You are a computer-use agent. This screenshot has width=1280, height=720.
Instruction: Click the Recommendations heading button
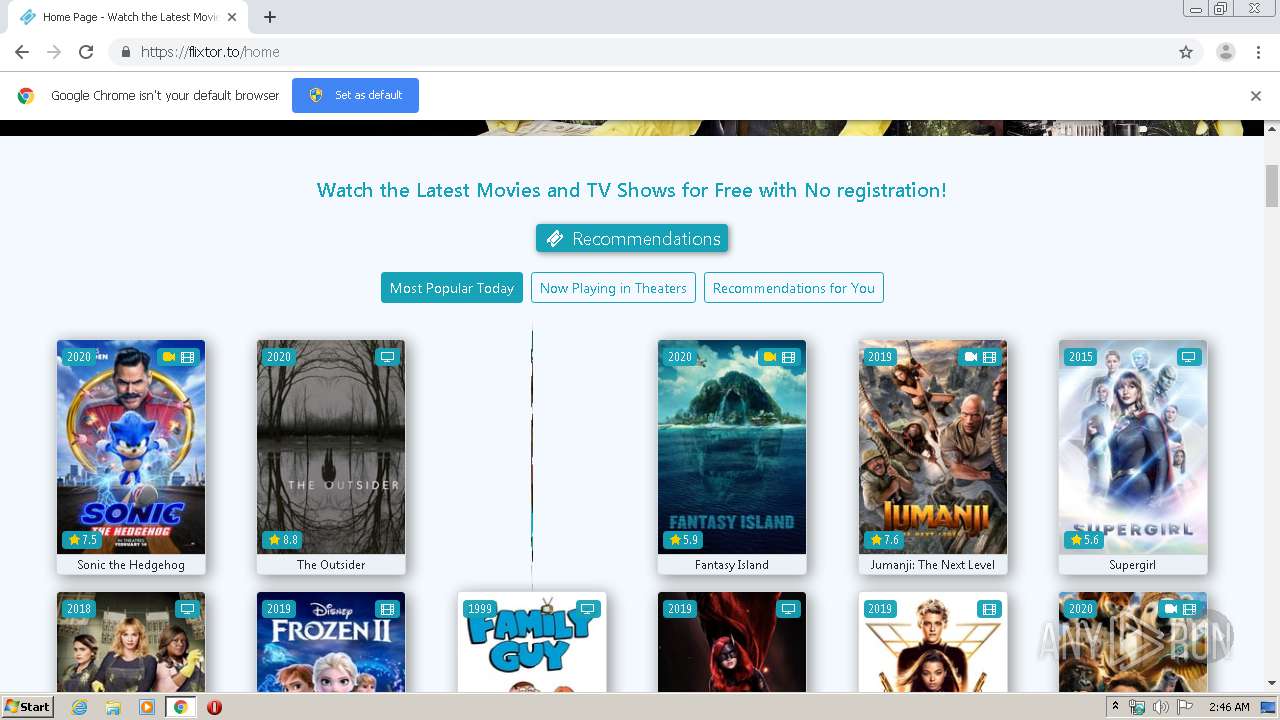[x=632, y=238]
